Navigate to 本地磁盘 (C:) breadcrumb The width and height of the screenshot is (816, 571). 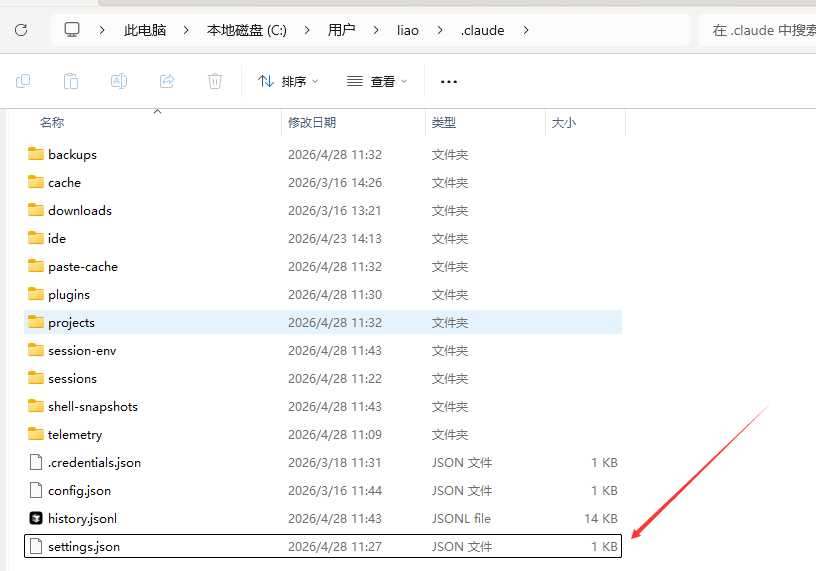pos(246,30)
